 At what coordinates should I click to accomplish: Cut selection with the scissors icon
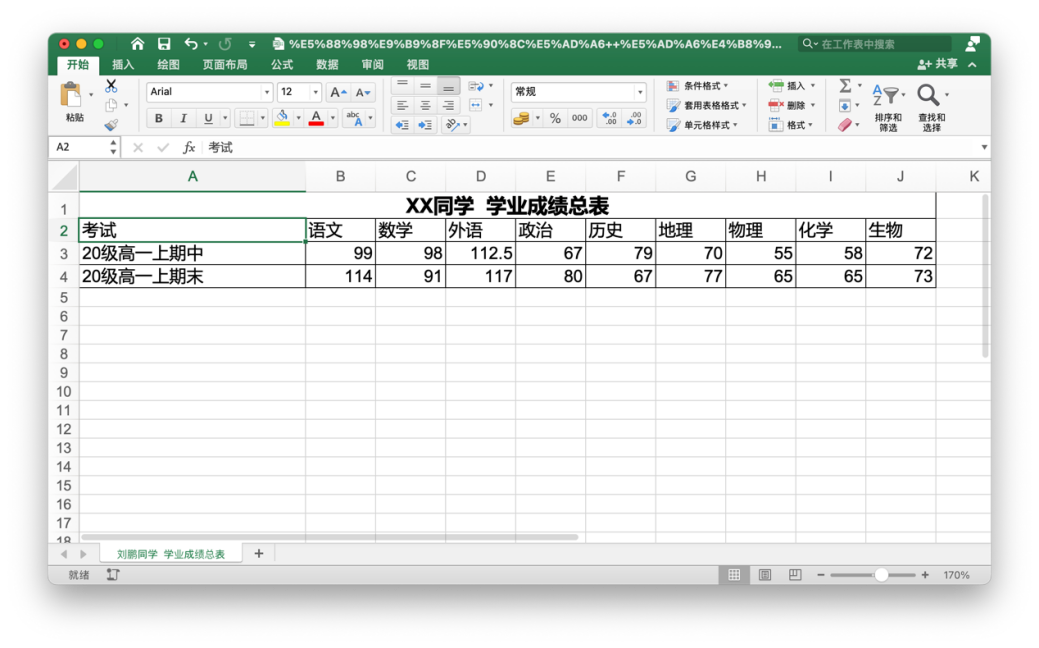pos(111,86)
